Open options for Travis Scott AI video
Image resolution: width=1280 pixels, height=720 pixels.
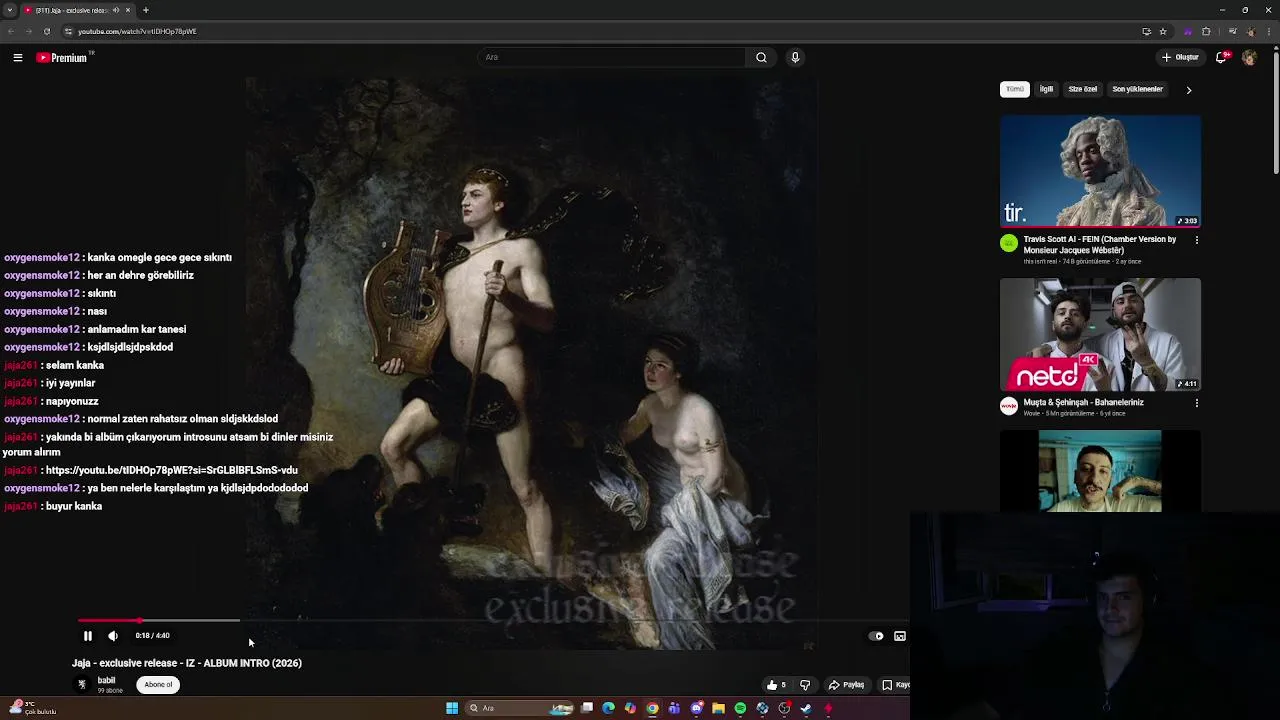click(x=1197, y=240)
